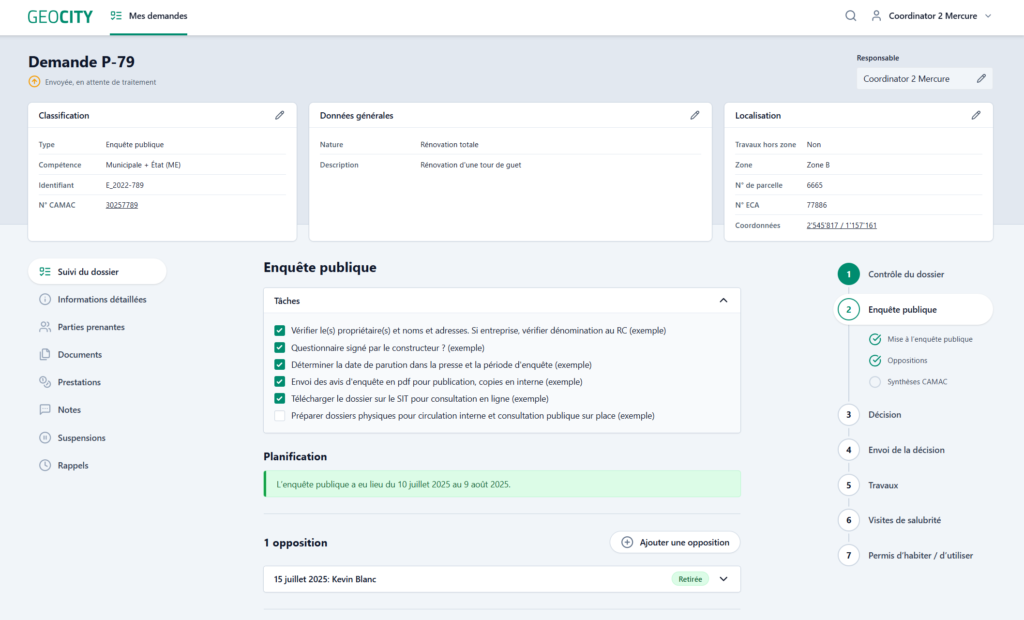Viewport: 1024px width, 620px height.
Task: Click the pencil icon next to Responsable
Action: pyautogui.click(x=981, y=78)
